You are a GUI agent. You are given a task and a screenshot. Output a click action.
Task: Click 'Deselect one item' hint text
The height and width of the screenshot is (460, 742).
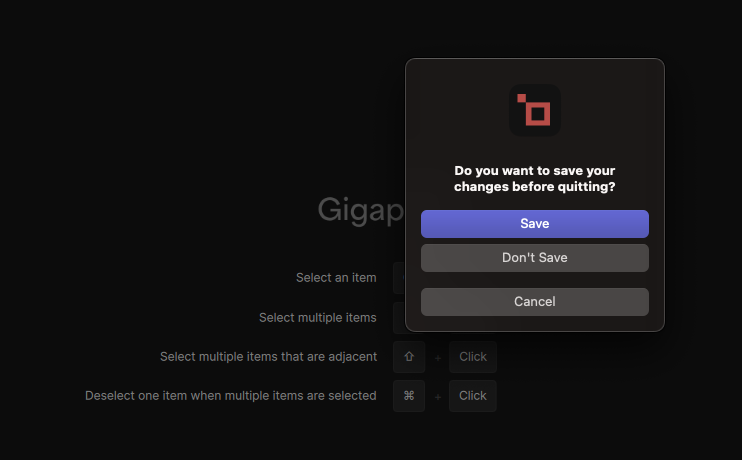pos(231,396)
